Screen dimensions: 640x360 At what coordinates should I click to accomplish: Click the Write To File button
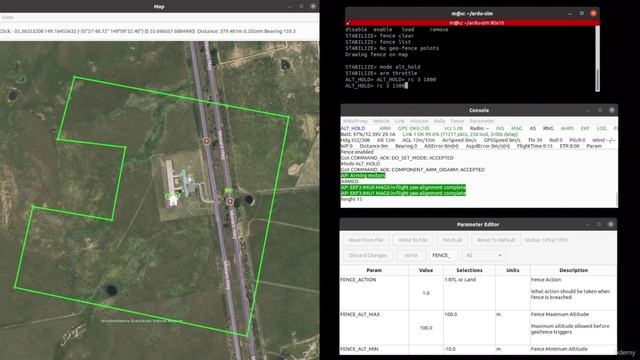click(412, 240)
